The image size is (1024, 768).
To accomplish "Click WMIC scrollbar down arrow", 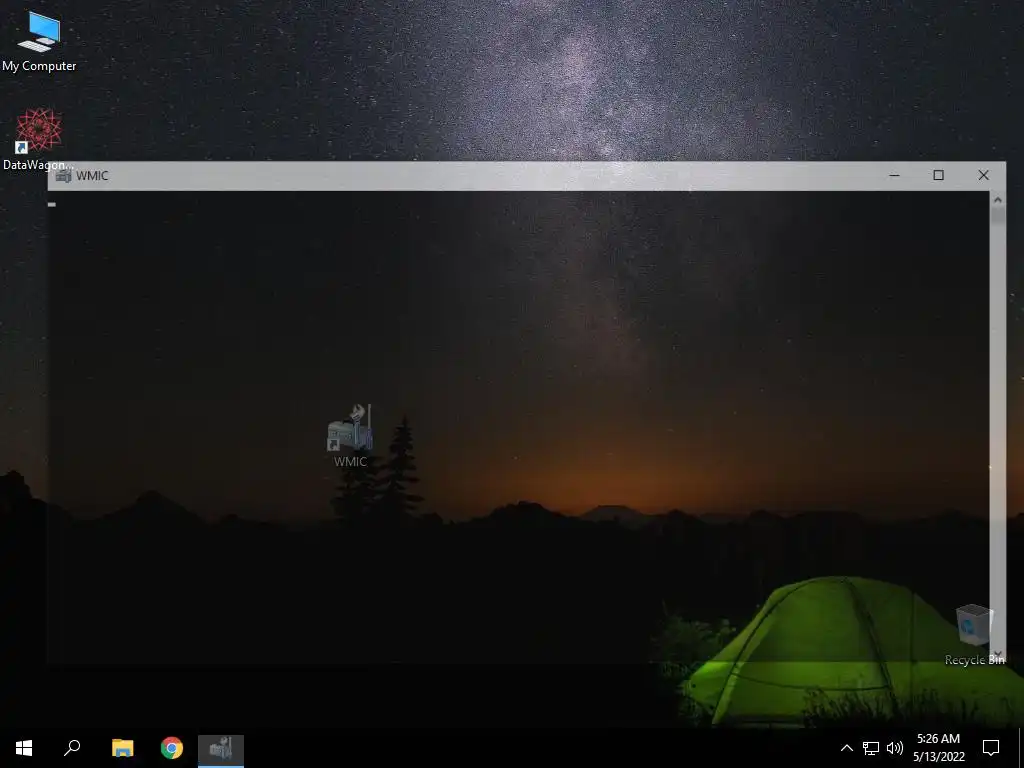I will pos(997,654).
